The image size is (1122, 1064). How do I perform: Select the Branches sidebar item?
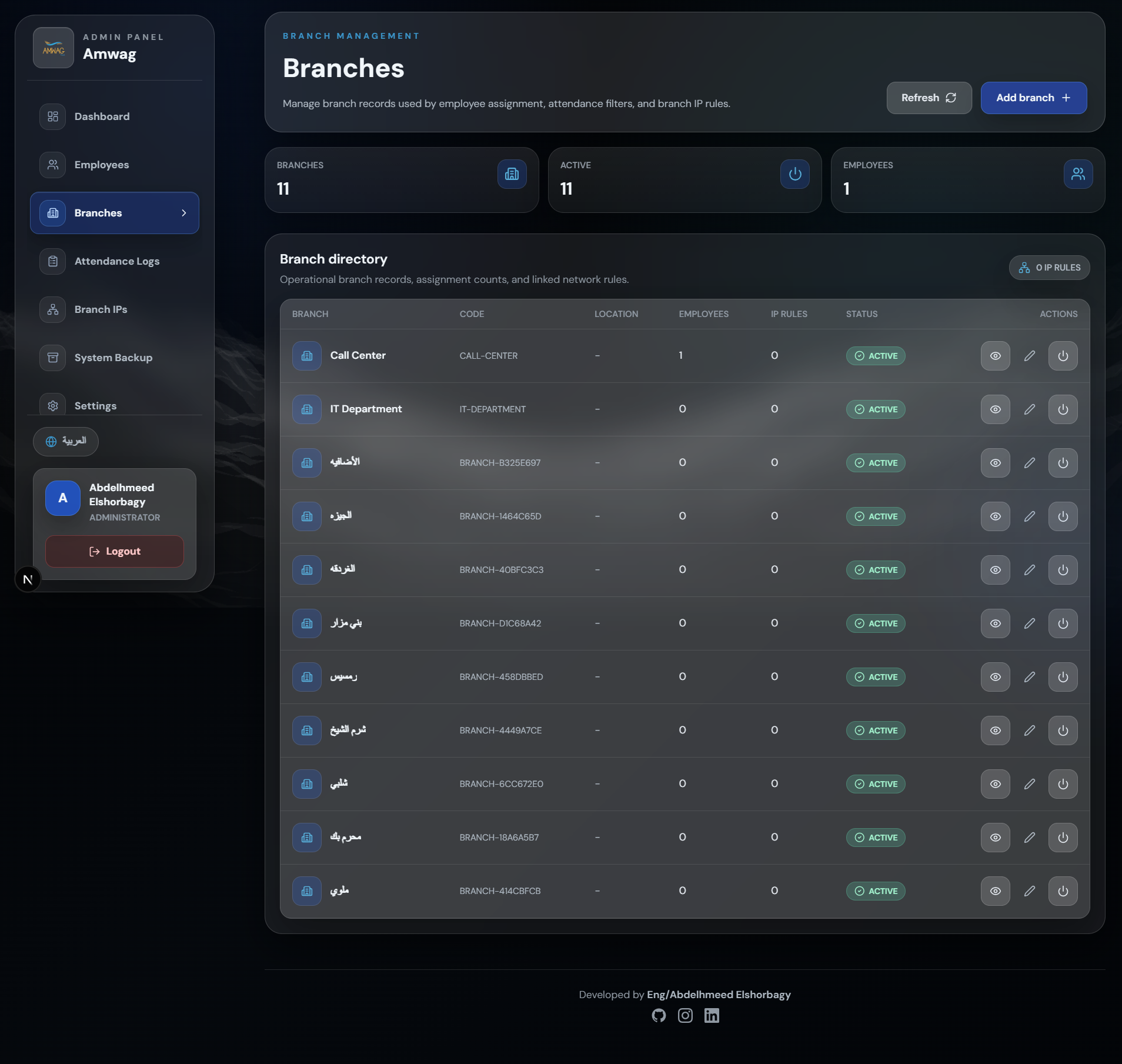pos(115,213)
